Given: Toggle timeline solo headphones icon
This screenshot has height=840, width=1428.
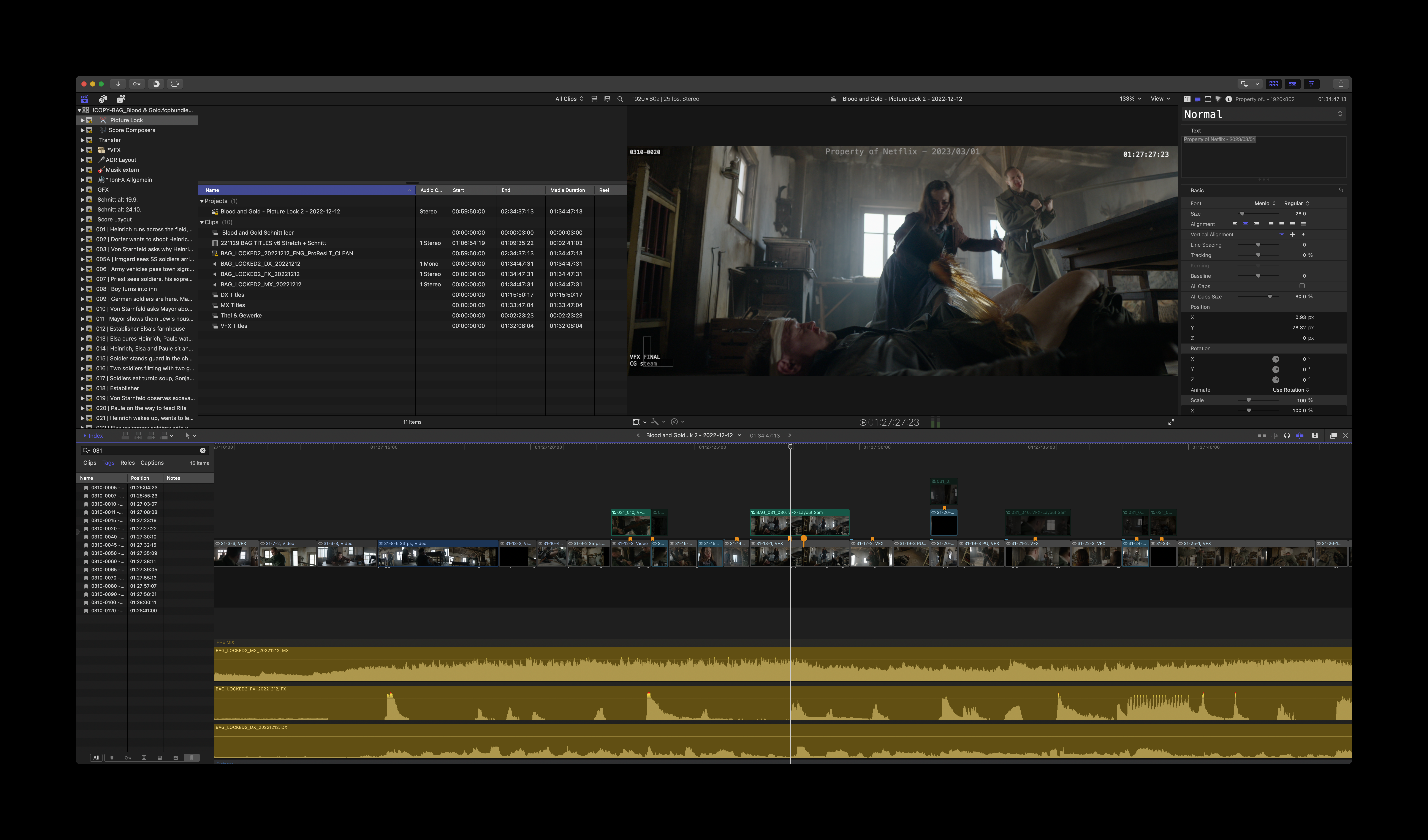Looking at the screenshot, I should (1286, 436).
